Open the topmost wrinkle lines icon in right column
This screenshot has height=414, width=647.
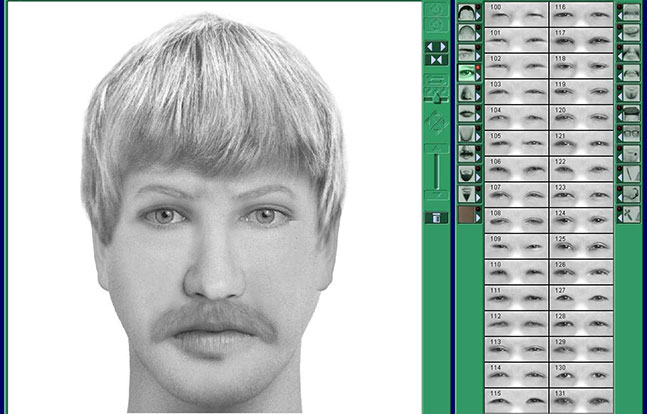631,12
